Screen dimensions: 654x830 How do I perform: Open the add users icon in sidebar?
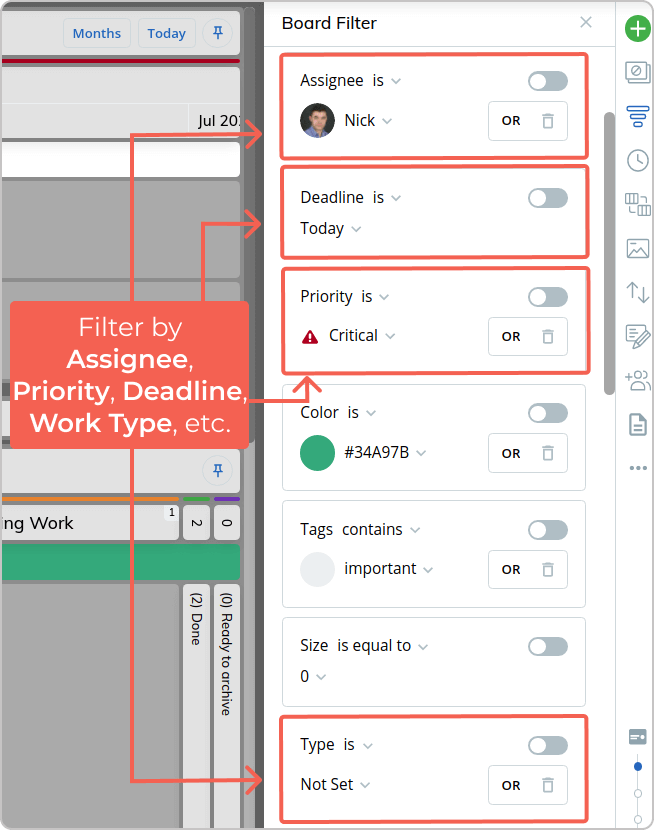[638, 380]
